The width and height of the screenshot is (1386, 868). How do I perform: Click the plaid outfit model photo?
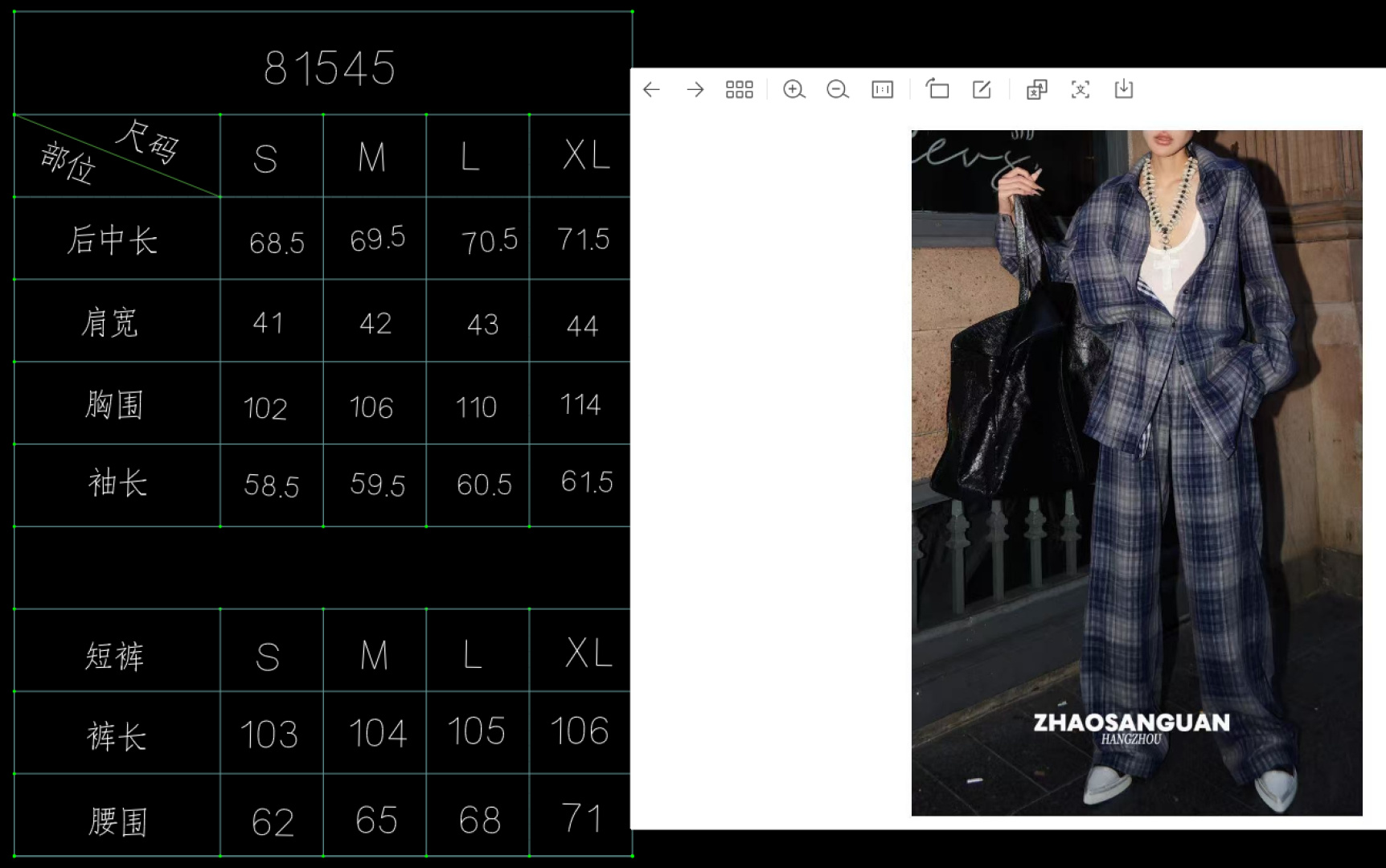1136,473
